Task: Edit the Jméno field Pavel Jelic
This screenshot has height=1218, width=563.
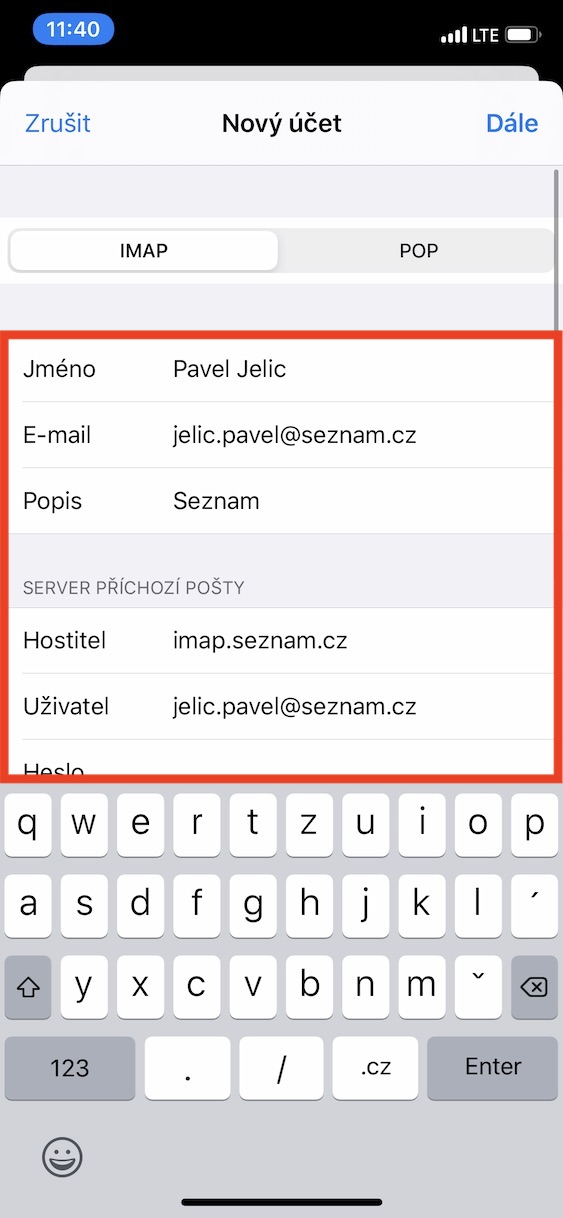Action: click(x=281, y=369)
